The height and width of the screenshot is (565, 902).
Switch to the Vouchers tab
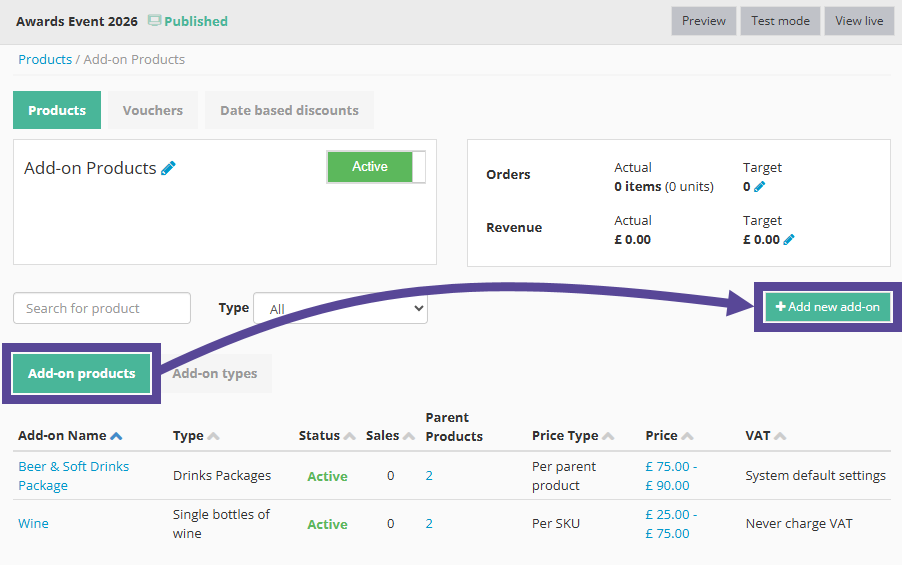pyautogui.click(x=153, y=110)
